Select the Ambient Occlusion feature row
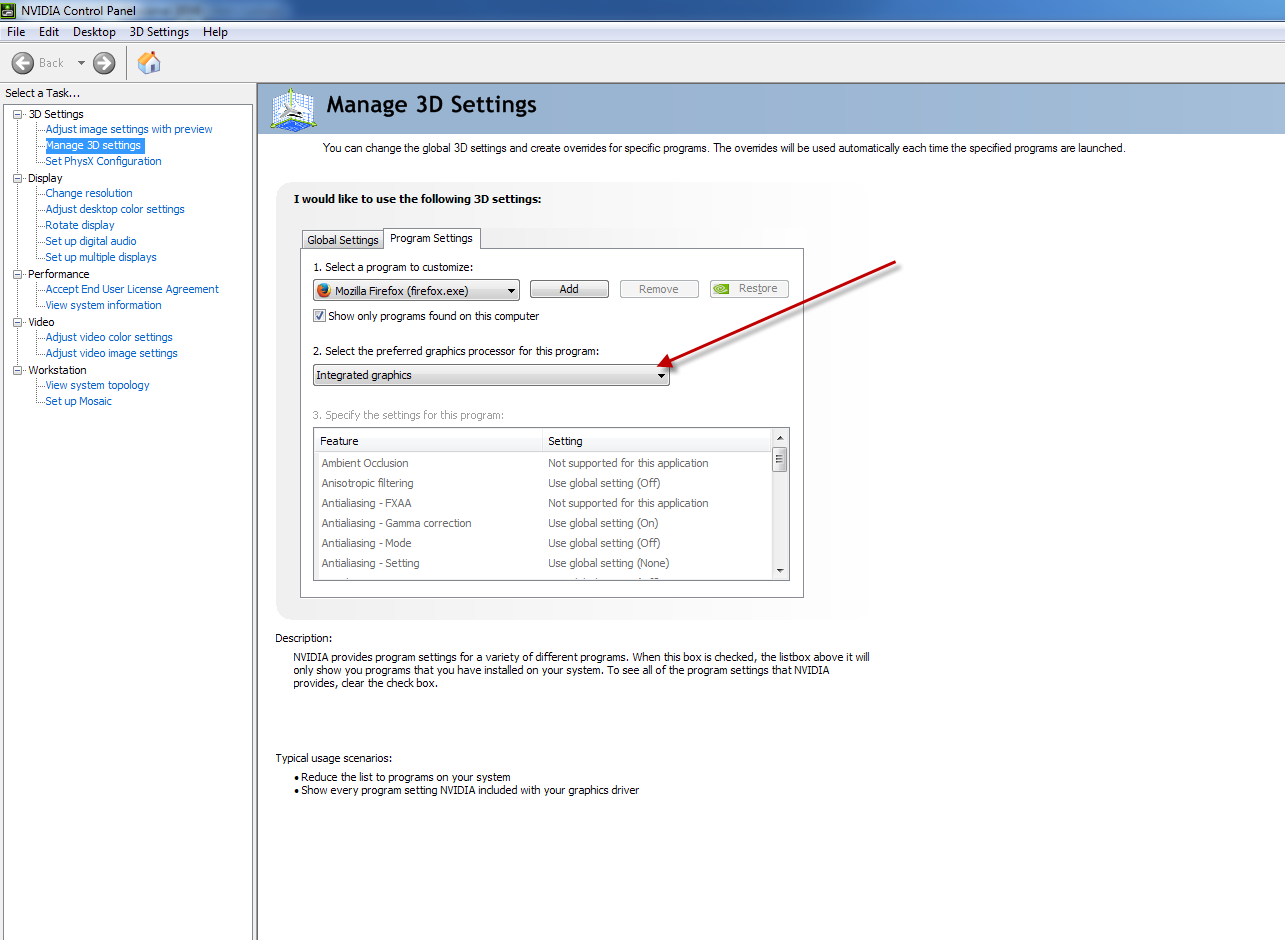The width and height of the screenshot is (1285, 940). pos(543,463)
